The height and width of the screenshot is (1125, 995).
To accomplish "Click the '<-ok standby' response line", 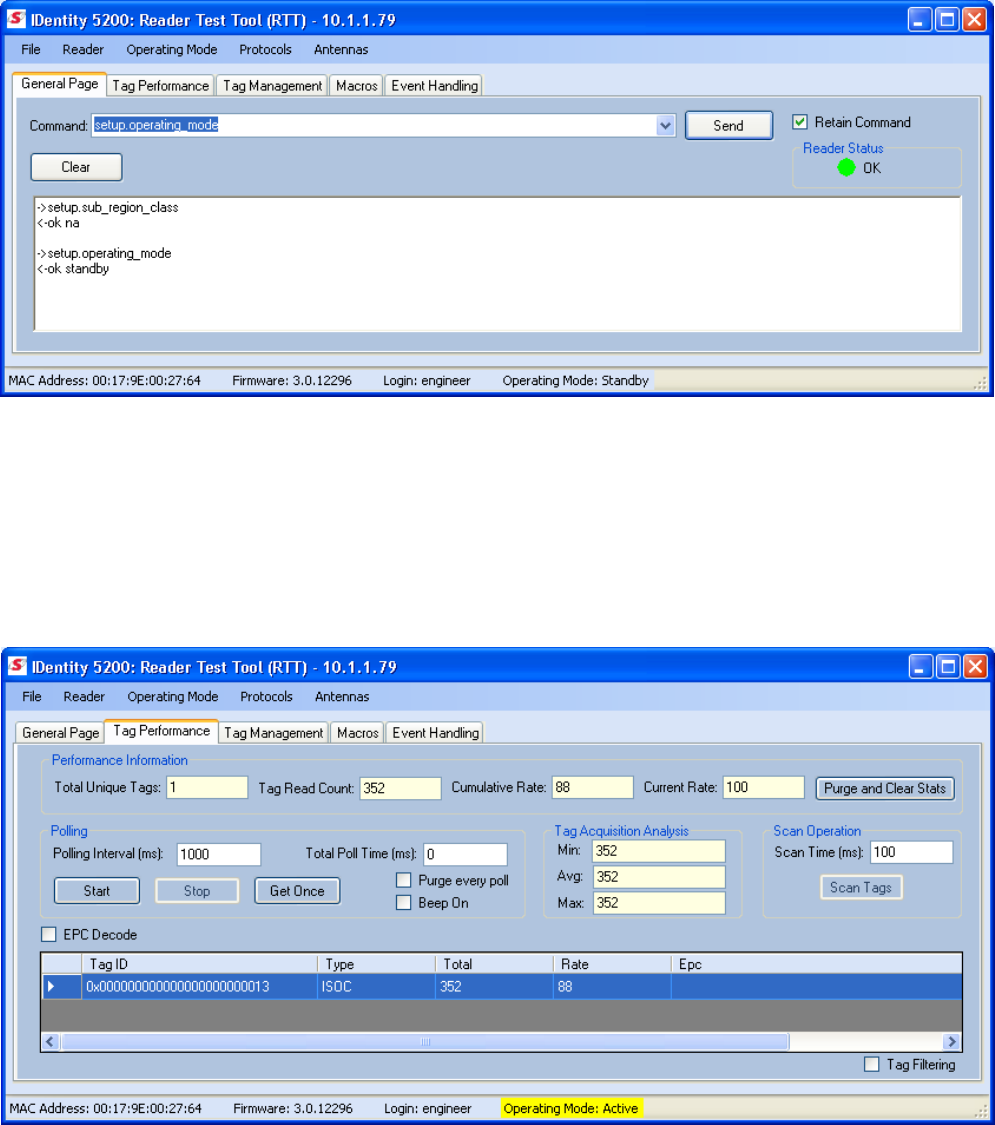I will coord(73,269).
